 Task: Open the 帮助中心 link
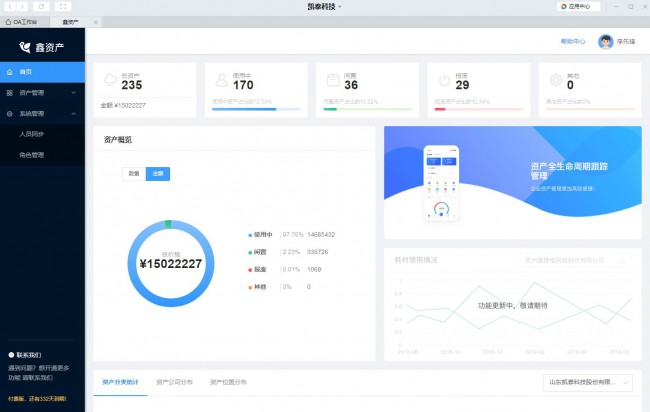[573, 42]
